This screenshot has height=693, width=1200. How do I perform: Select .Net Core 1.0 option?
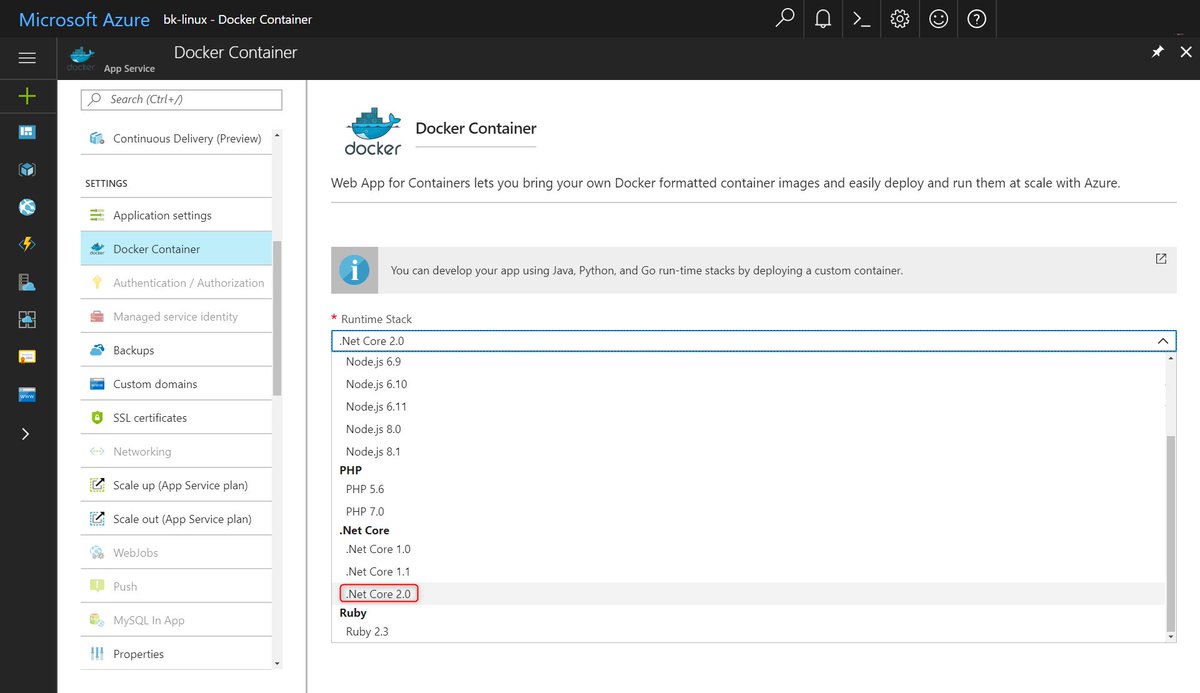tap(748, 549)
